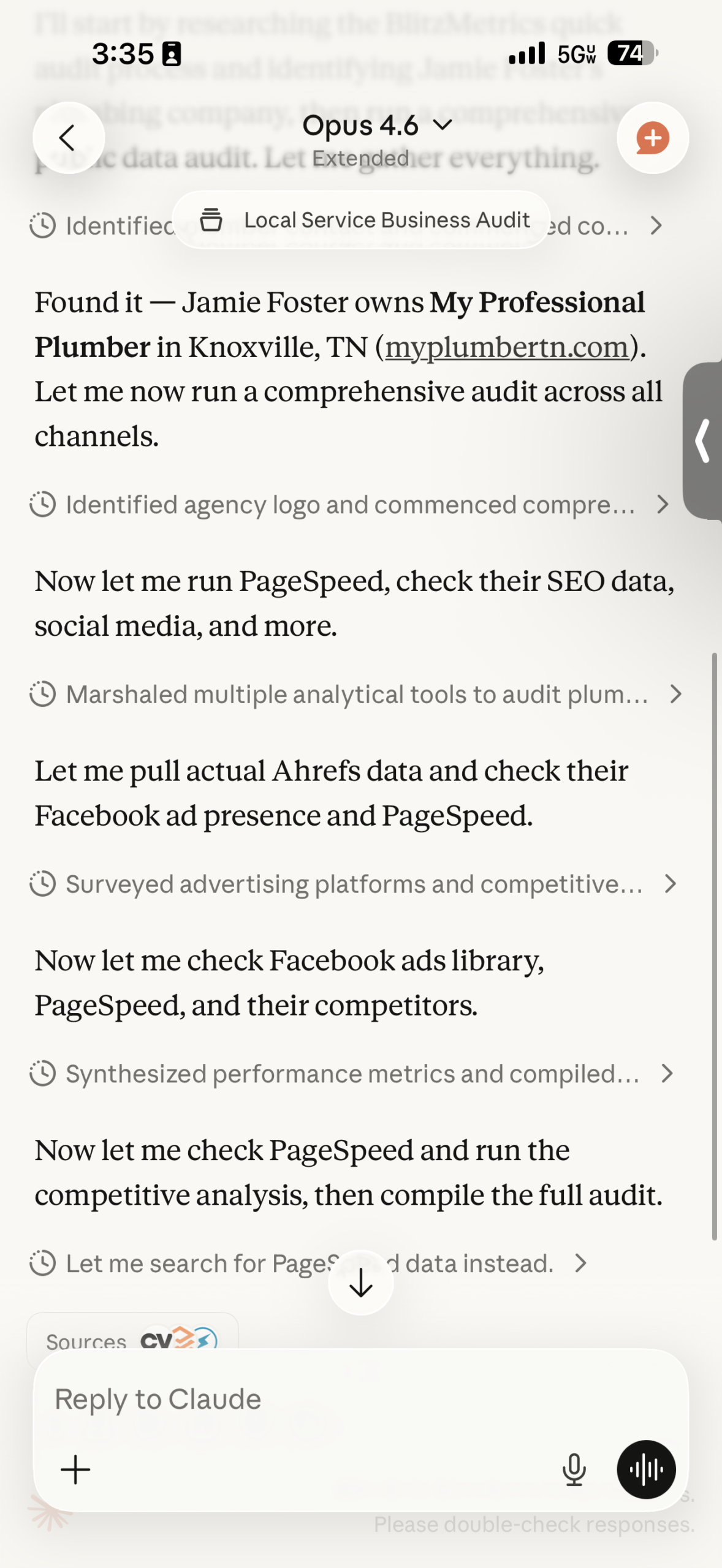
Task: Open the myplumbertn.com link
Action: (507, 347)
